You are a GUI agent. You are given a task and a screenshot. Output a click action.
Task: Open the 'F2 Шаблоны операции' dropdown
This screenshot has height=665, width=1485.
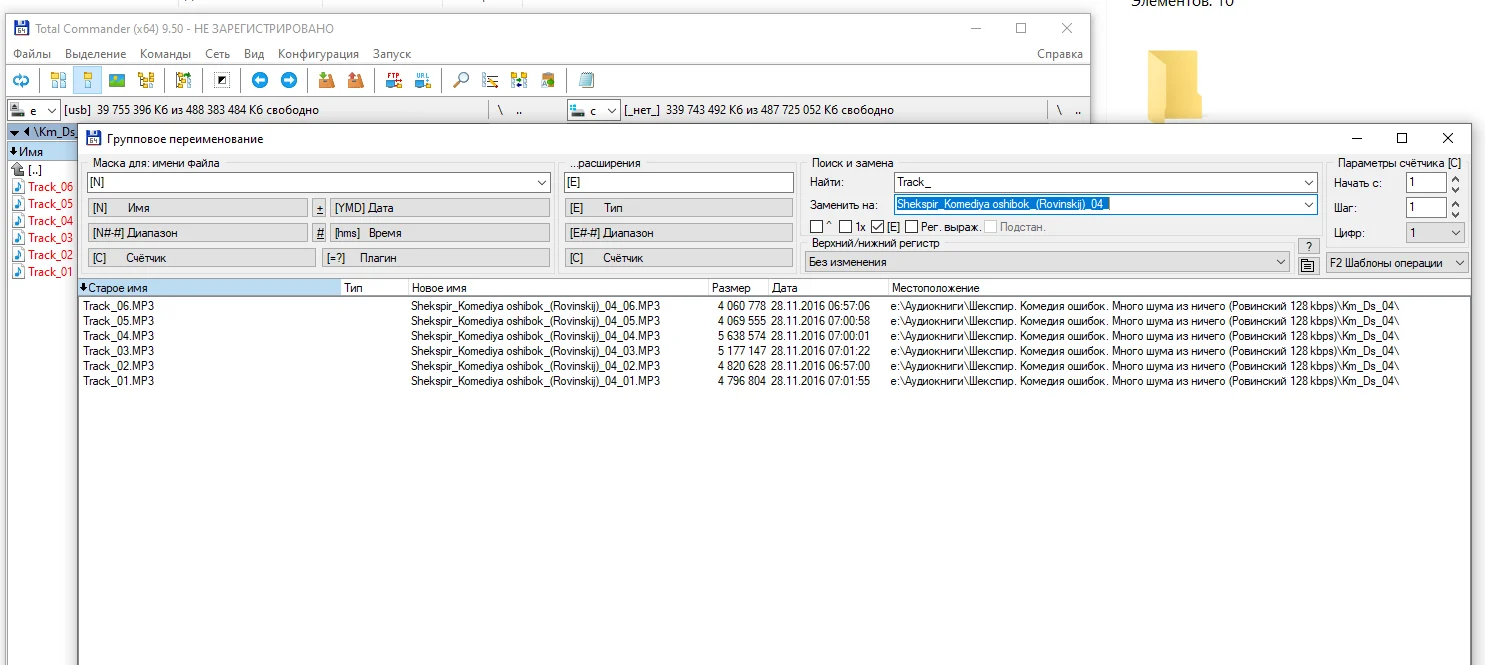[x=1397, y=263]
